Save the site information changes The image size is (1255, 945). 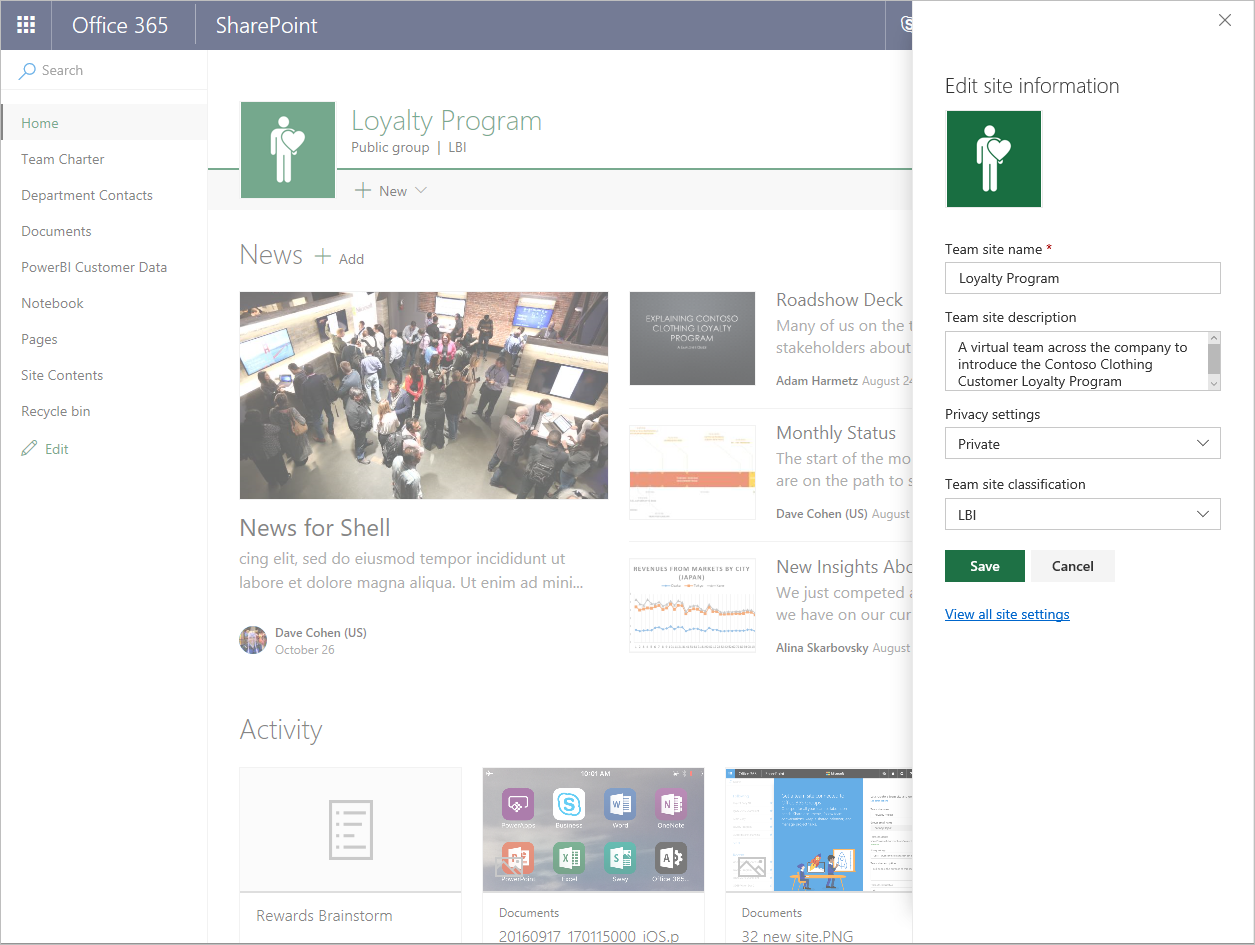984,565
